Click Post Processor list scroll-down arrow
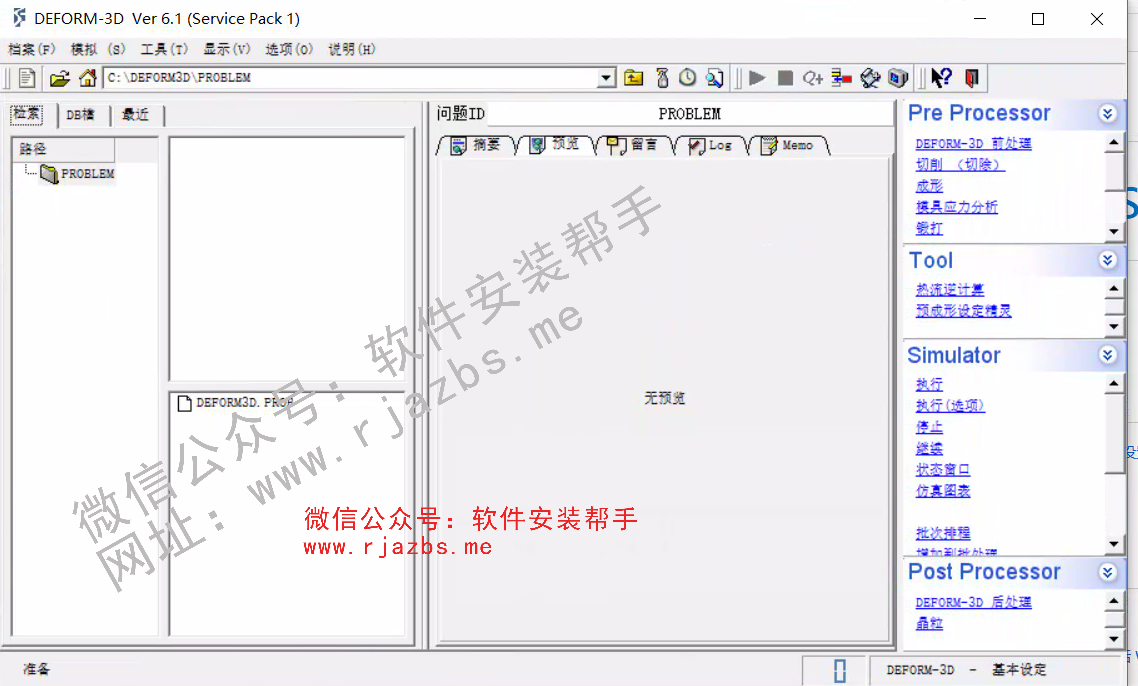This screenshot has width=1138, height=686. click(1114, 639)
